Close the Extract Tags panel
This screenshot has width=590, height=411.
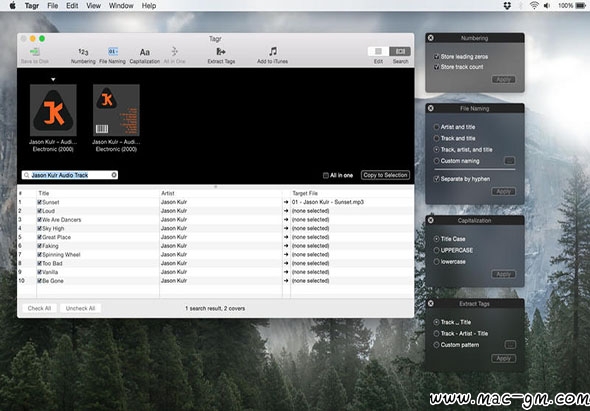point(431,303)
